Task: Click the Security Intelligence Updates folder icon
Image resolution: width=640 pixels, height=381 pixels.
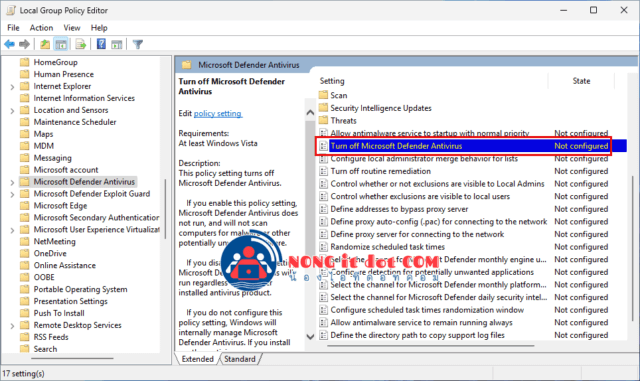Action: pyautogui.click(x=323, y=108)
